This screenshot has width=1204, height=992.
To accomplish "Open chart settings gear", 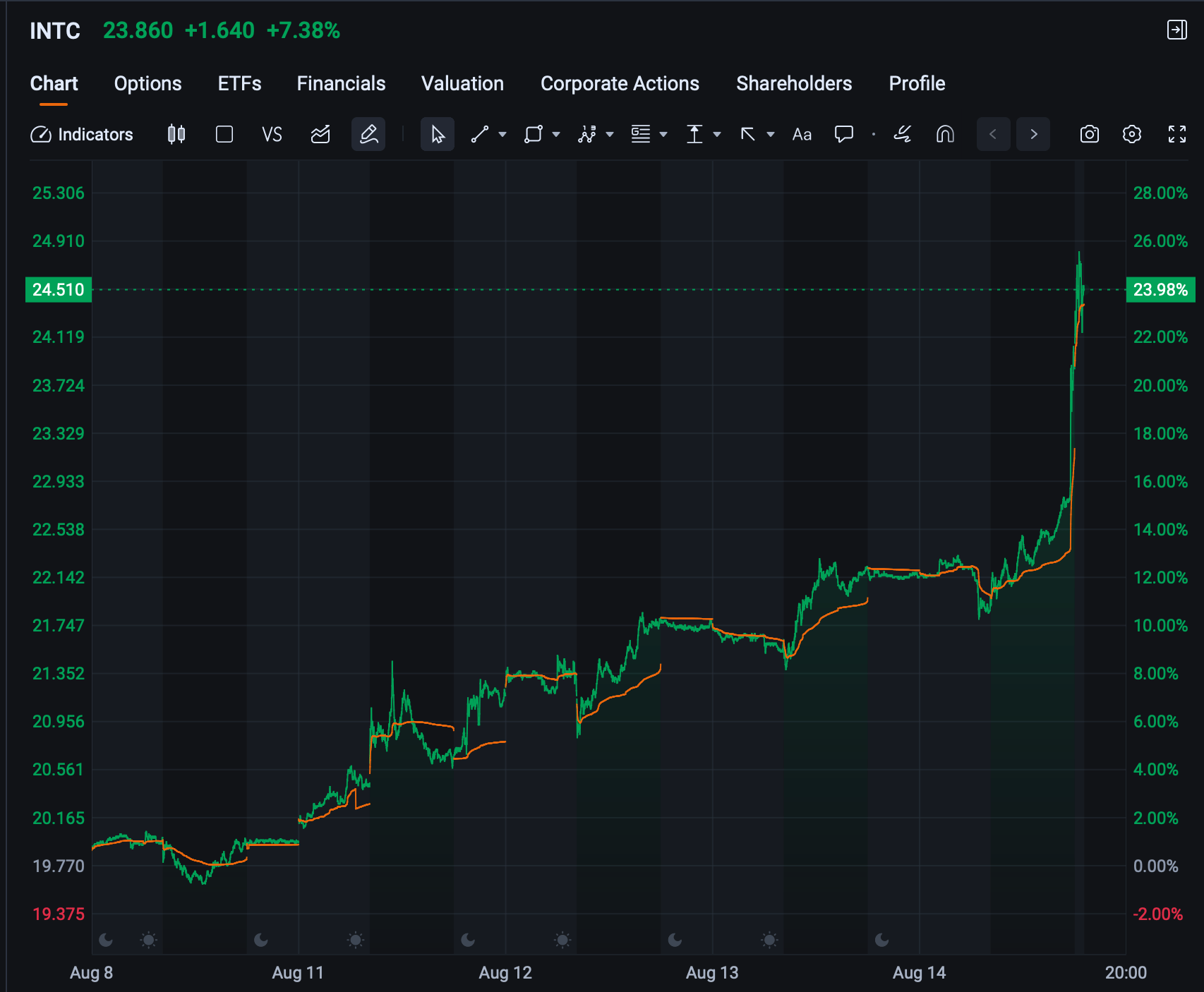I will (1132, 134).
